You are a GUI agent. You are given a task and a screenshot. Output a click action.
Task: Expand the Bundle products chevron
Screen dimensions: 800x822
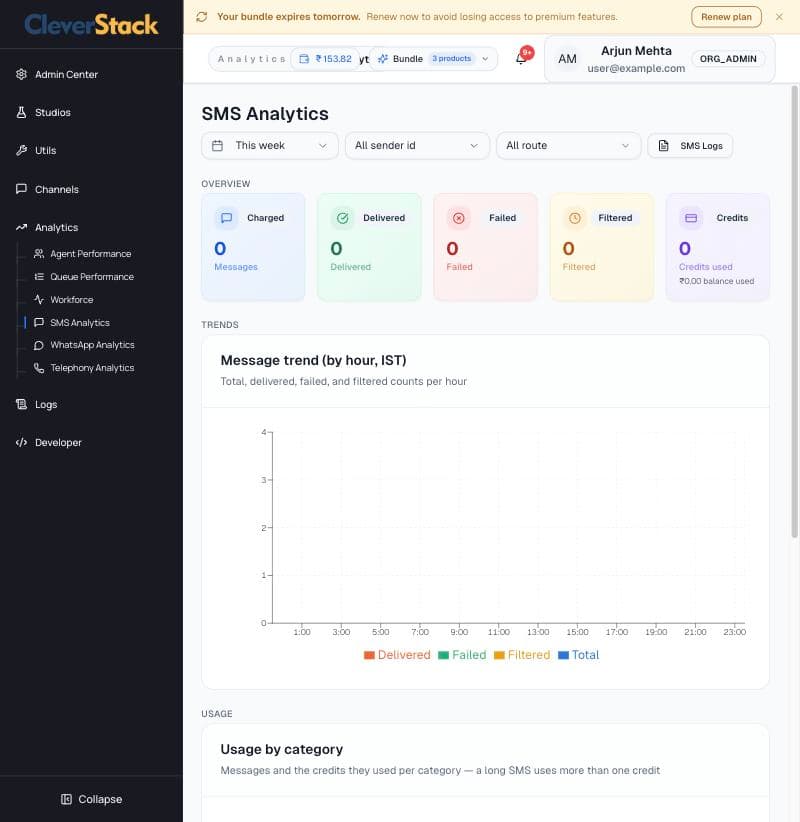click(x=485, y=59)
